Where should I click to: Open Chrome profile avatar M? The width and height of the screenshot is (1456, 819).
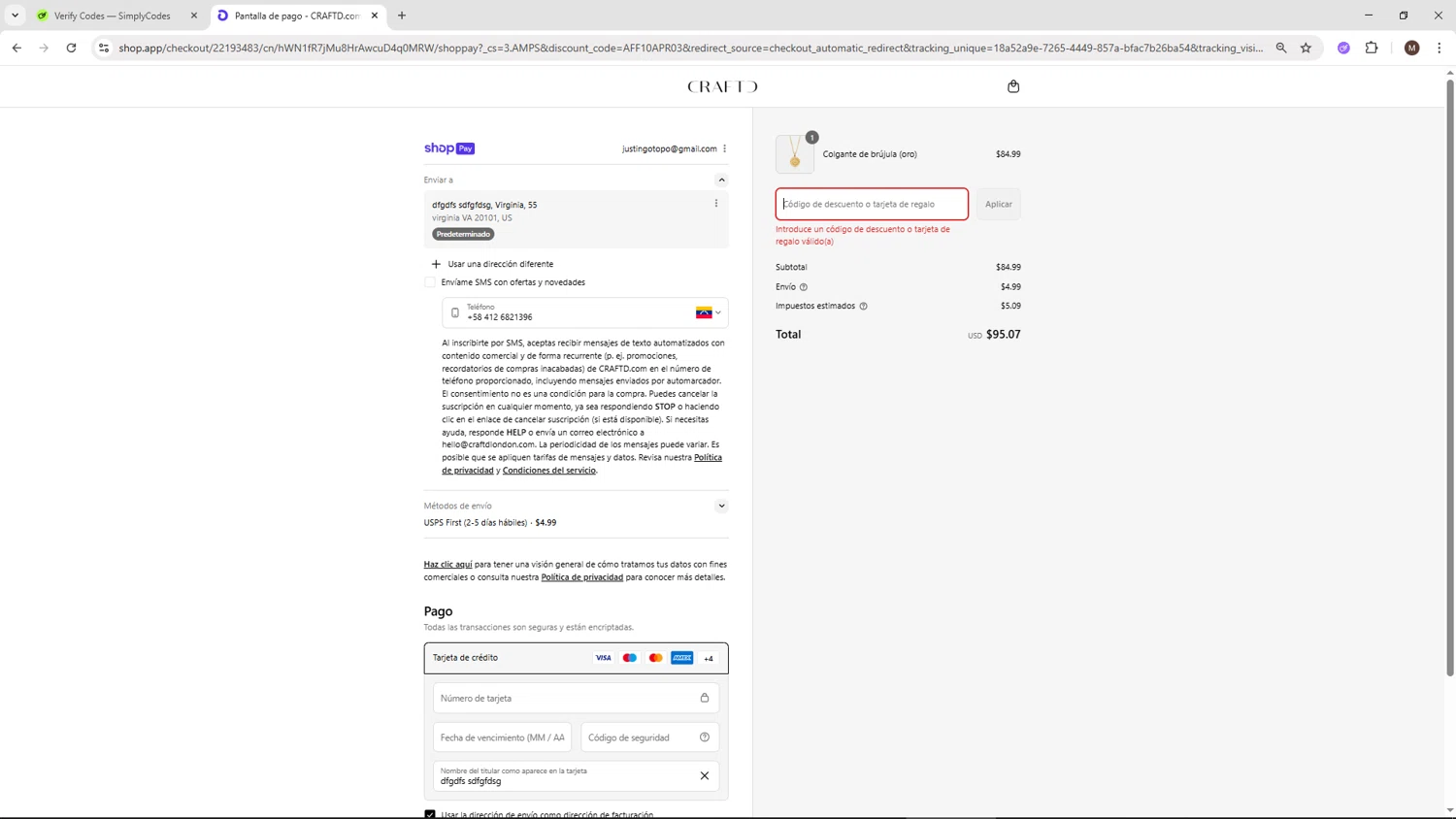[1412, 48]
